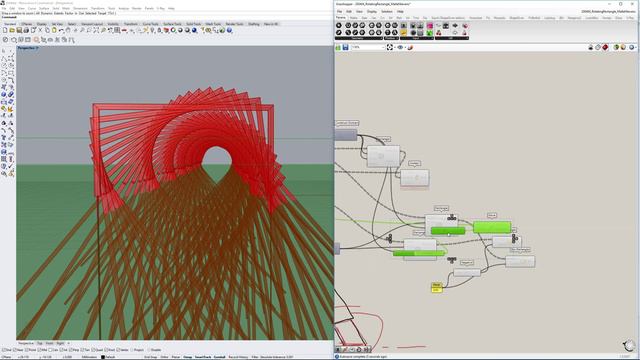Click Cut (X) icon in Rhino toolbar
The height and width of the screenshot is (360, 640).
[x=40, y=30]
